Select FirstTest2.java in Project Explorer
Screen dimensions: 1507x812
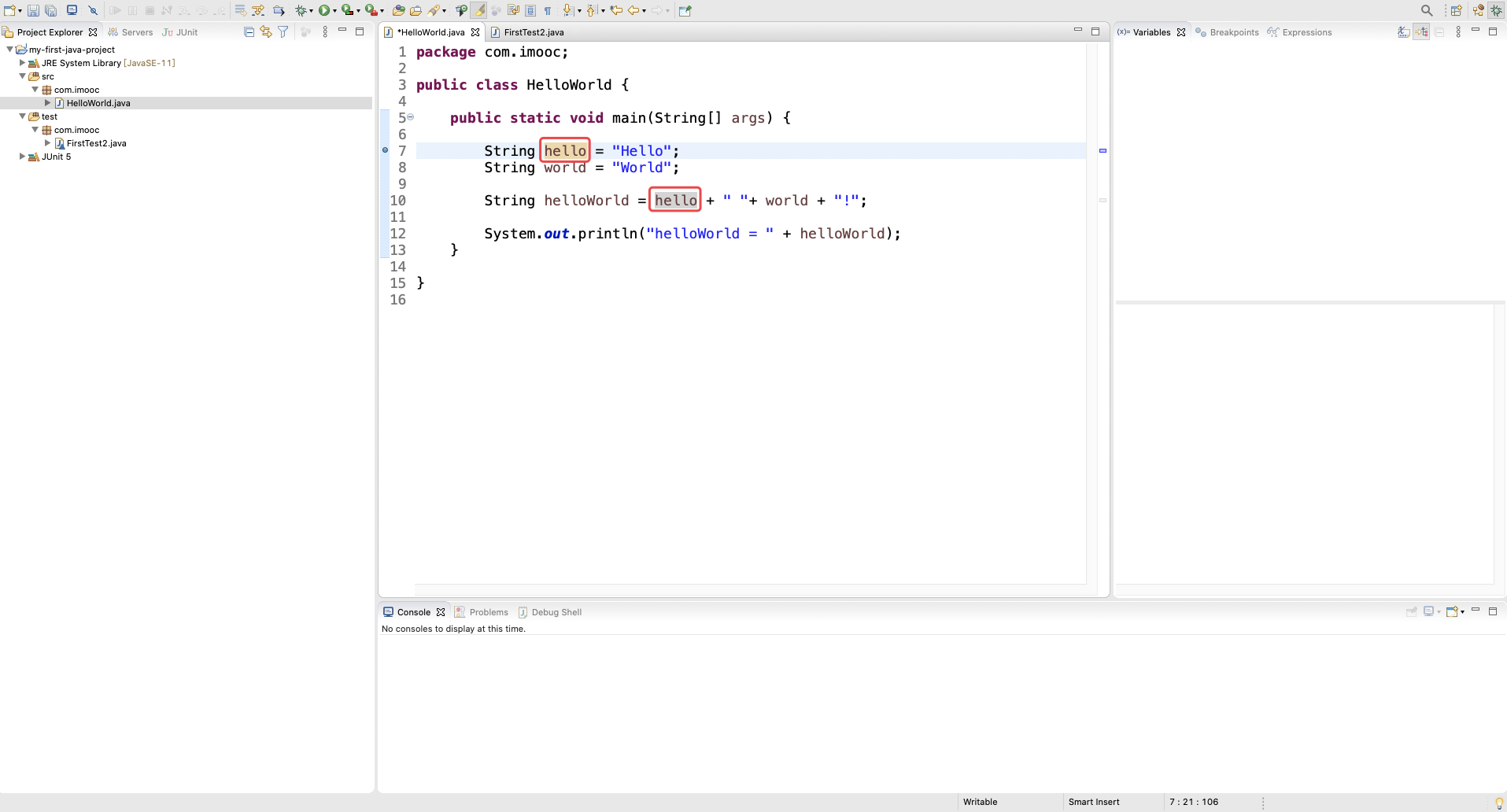[96, 143]
